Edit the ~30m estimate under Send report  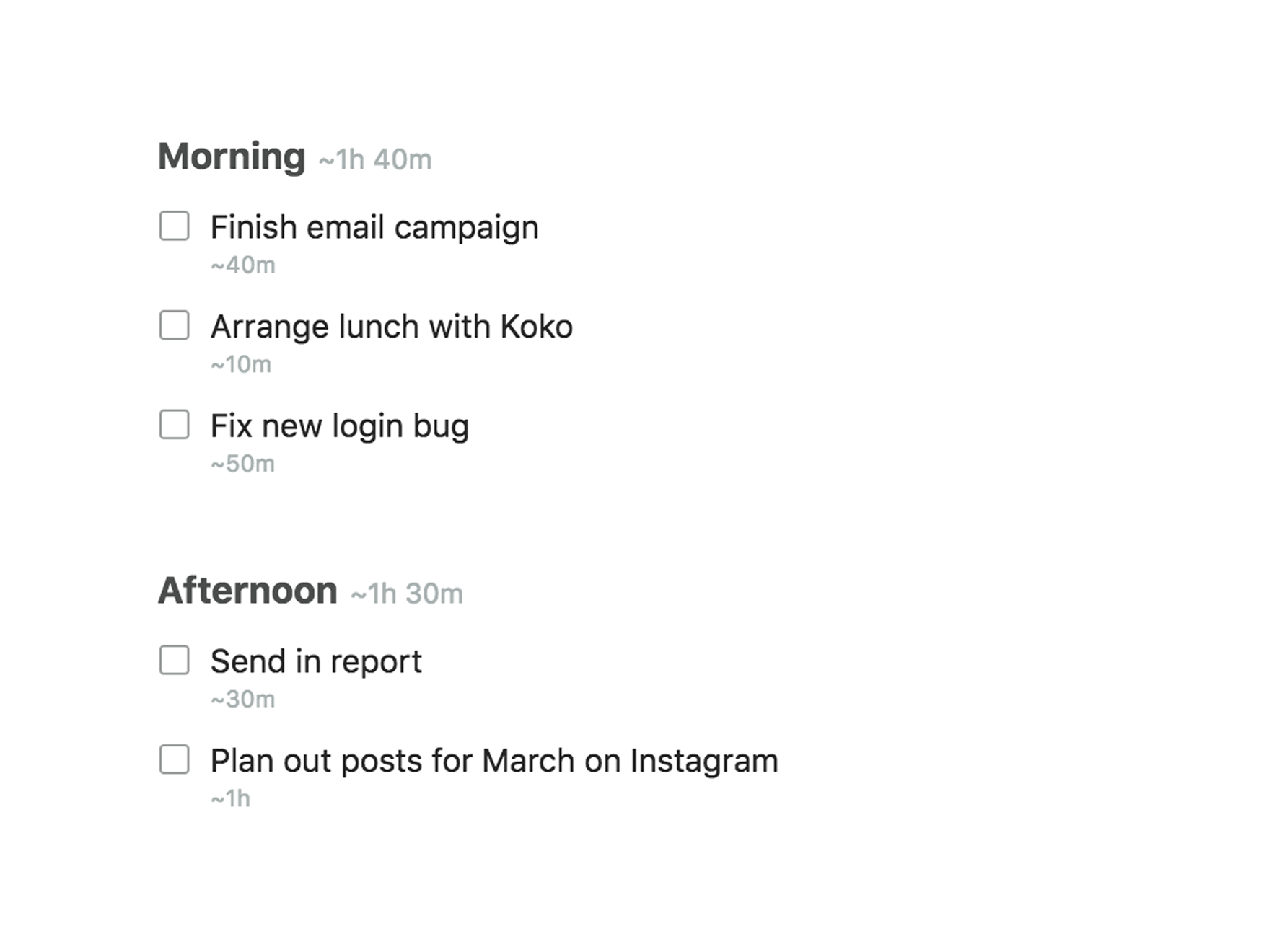[242, 700]
